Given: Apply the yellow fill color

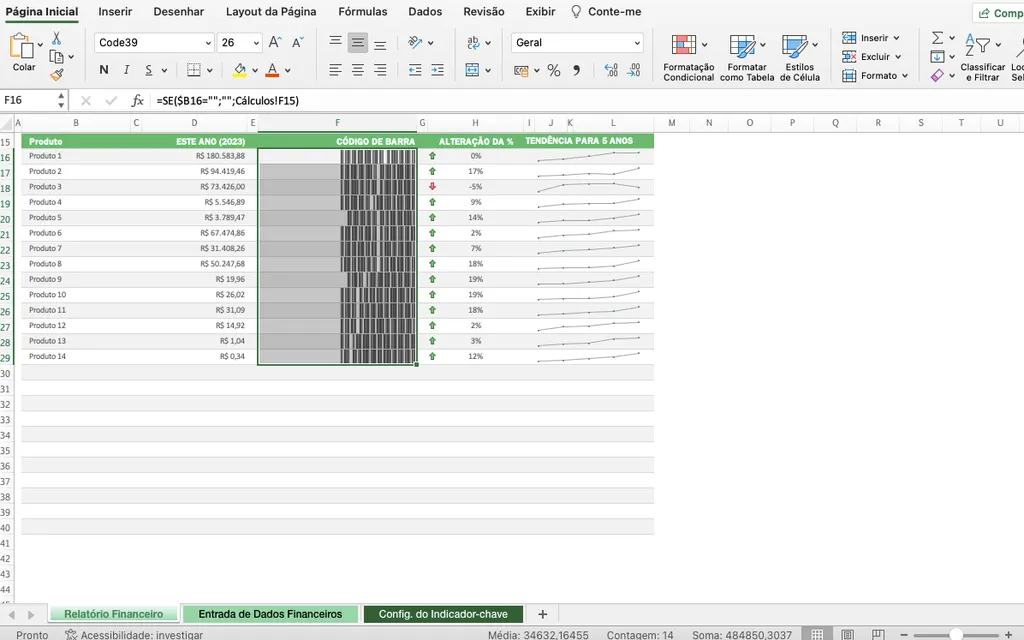Looking at the screenshot, I should [x=240, y=70].
